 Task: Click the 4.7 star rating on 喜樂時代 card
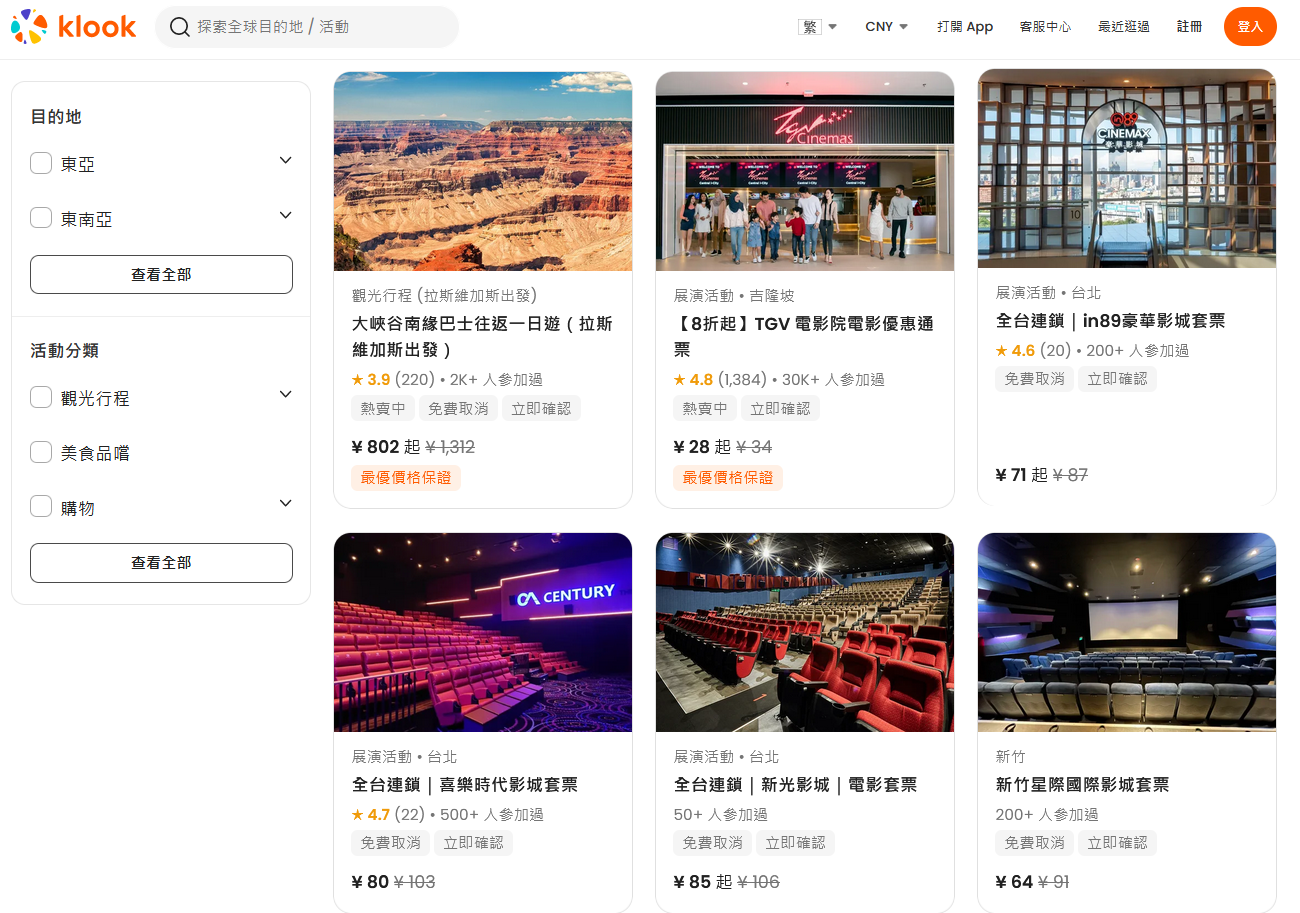(371, 815)
